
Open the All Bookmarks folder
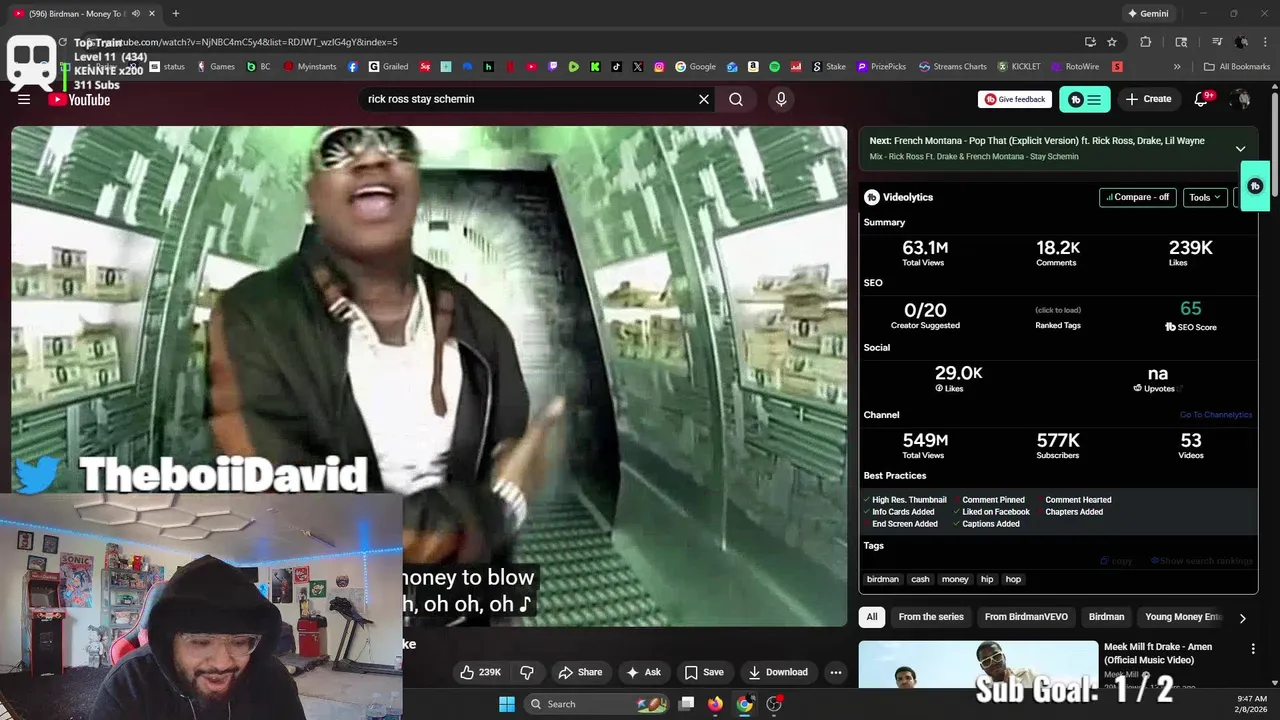1237,67
